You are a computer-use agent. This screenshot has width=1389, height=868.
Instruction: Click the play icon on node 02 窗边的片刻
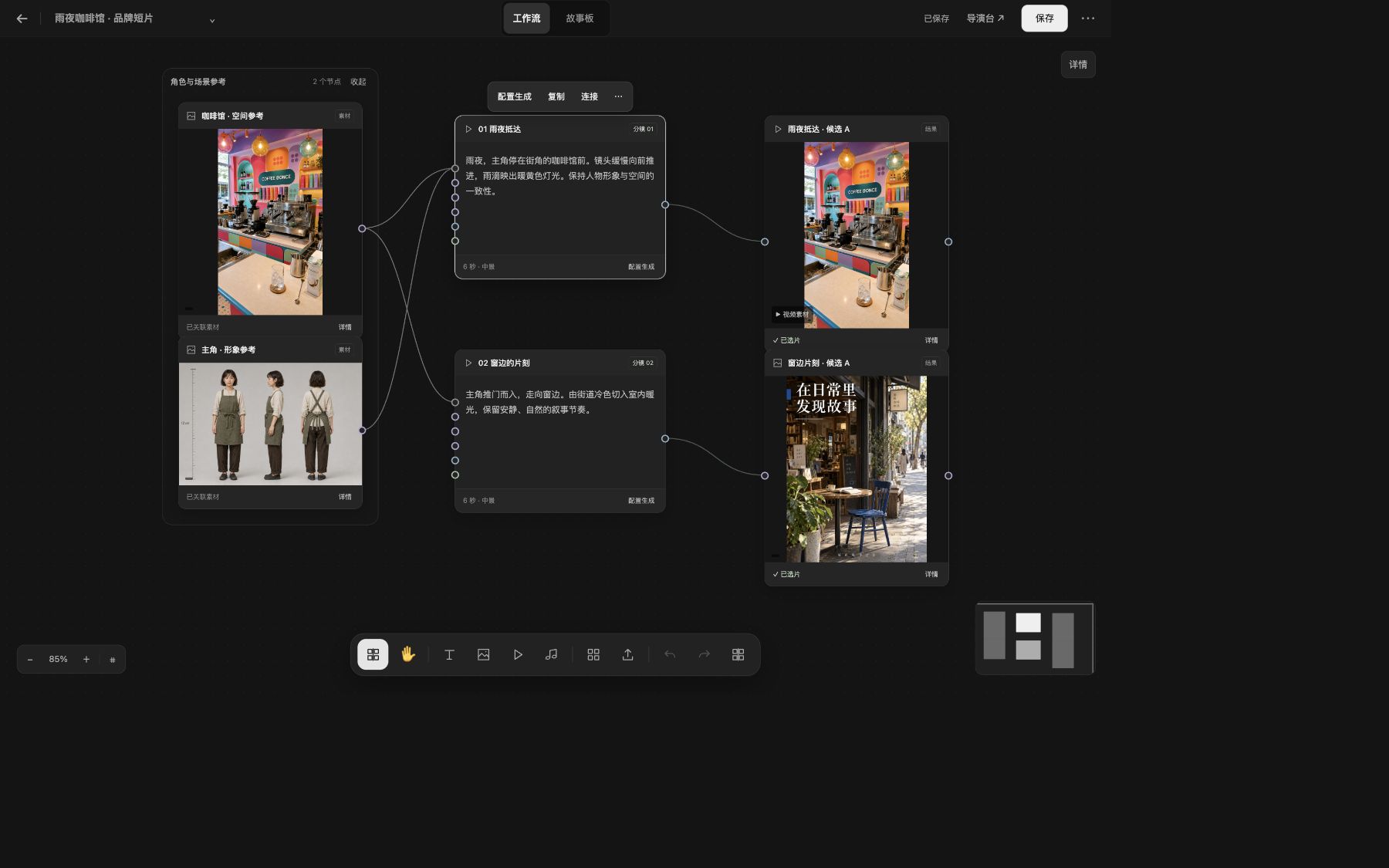[468, 363]
